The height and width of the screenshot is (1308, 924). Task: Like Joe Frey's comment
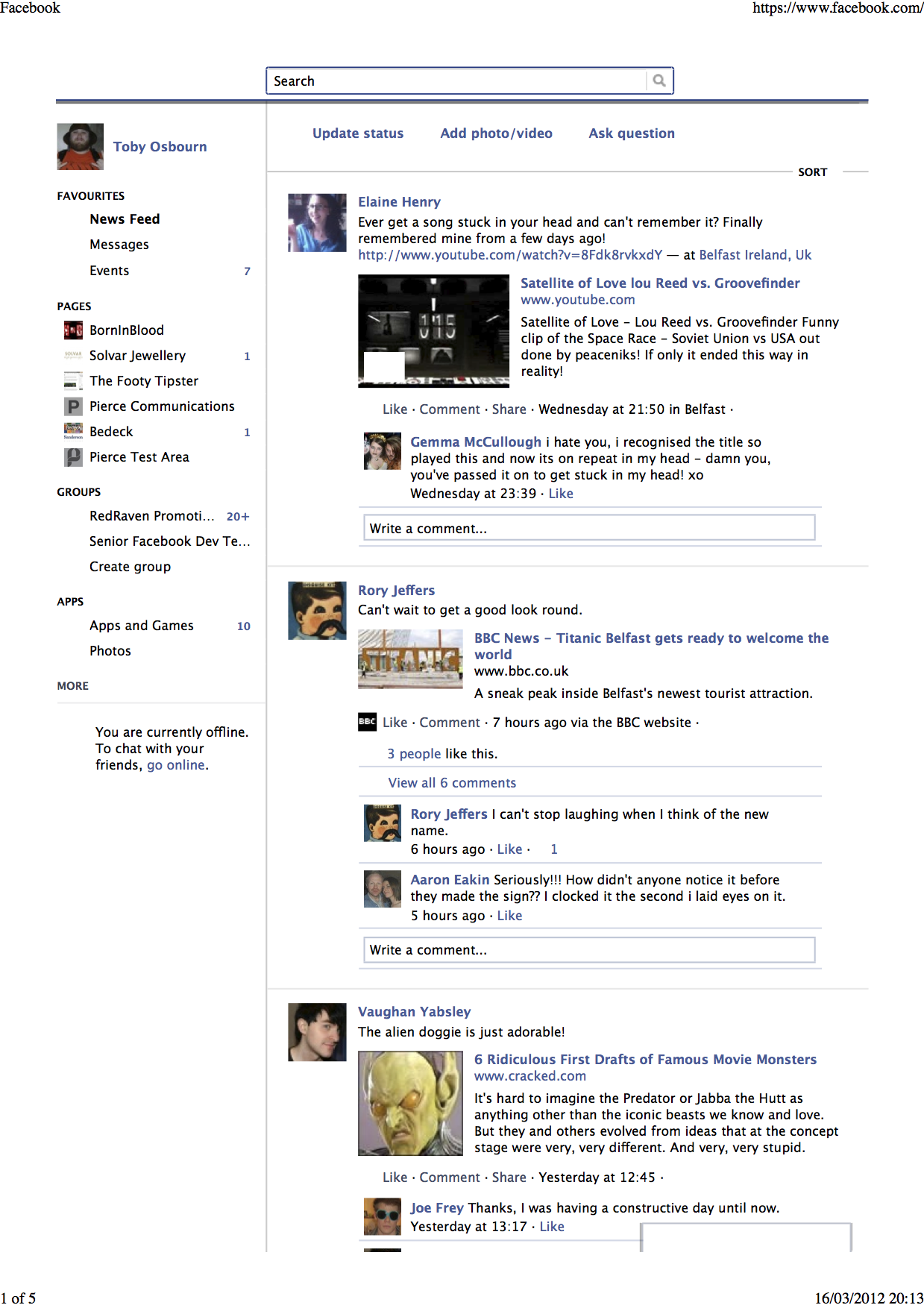coord(552,1227)
